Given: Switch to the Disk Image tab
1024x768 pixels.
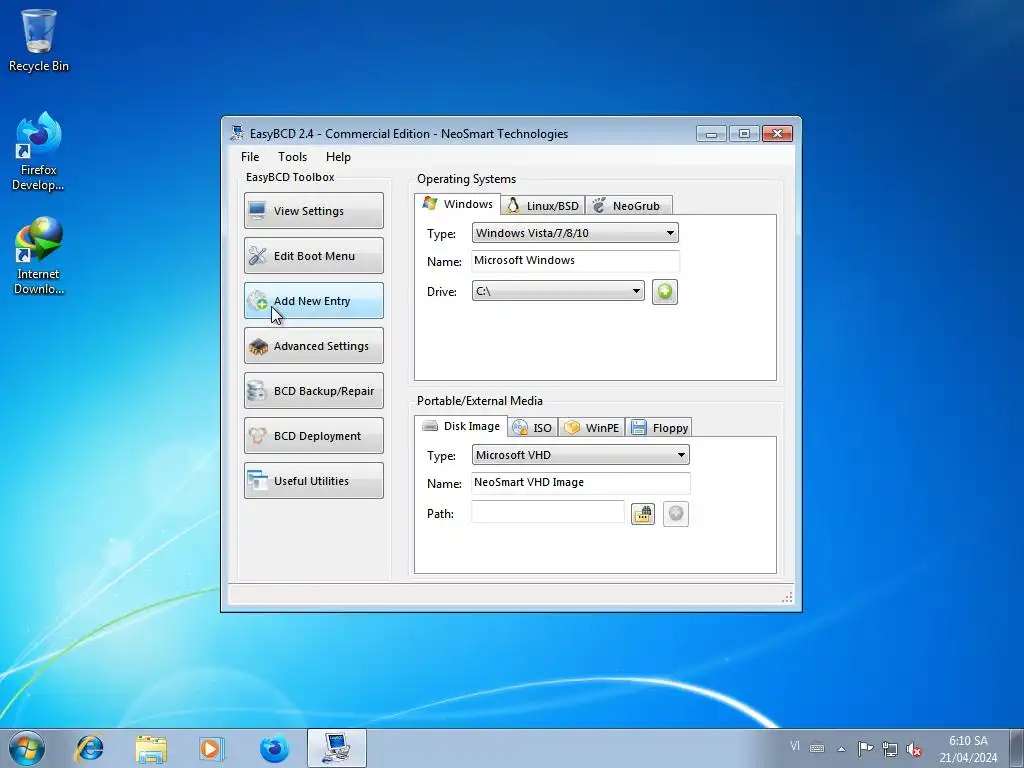Looking at the screenshot, I should 461,426.
